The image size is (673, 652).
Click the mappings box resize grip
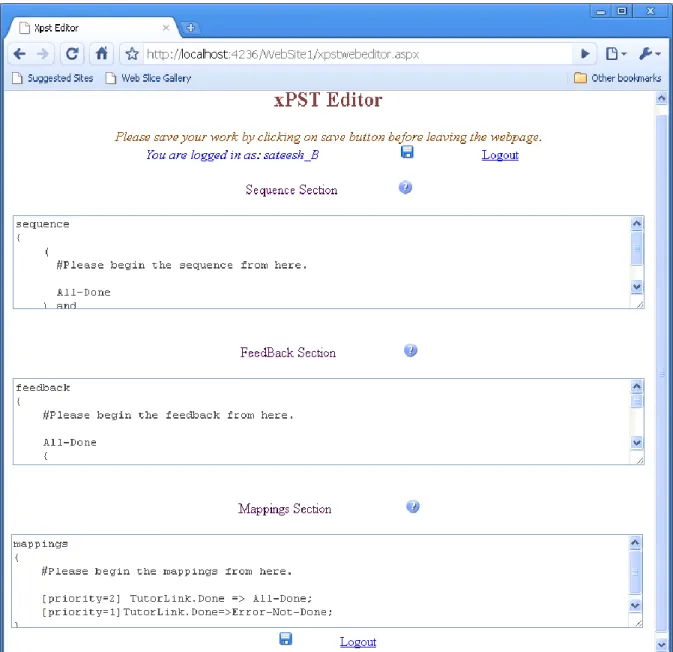(638, 623)
